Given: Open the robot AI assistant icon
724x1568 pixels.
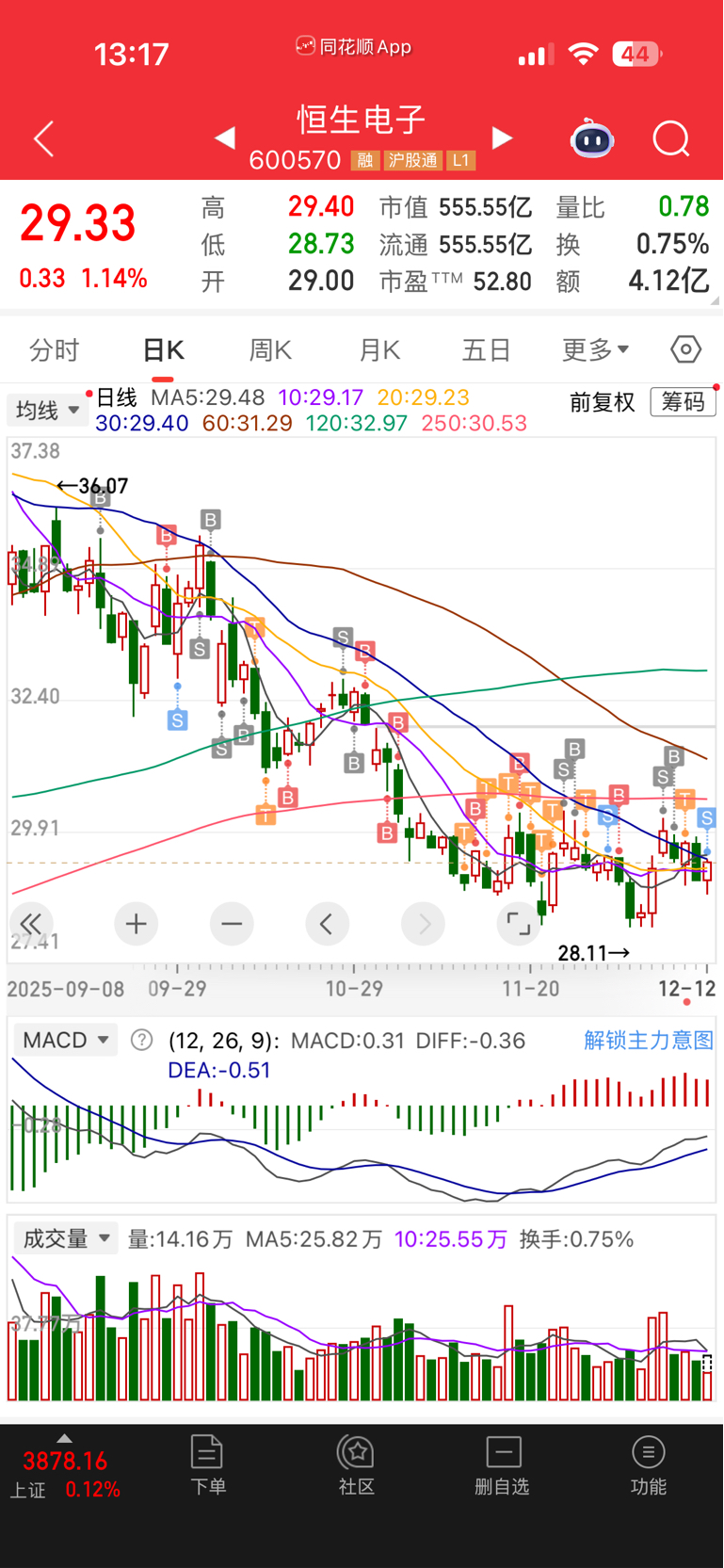Looking at the screenshot, I should click(x=592, y=138).
